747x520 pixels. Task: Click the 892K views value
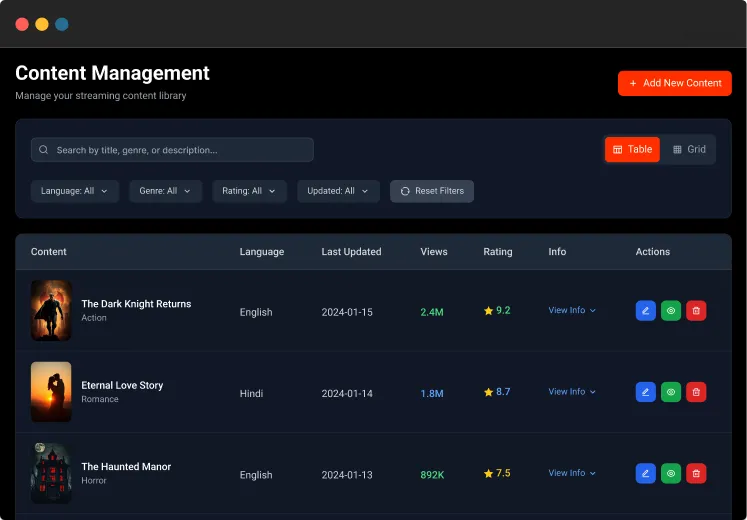pos(432,475)
